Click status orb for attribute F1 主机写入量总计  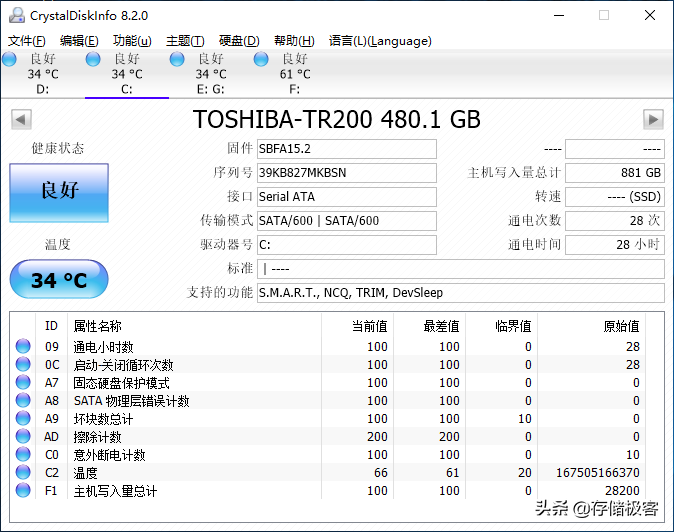click(23, 490)
